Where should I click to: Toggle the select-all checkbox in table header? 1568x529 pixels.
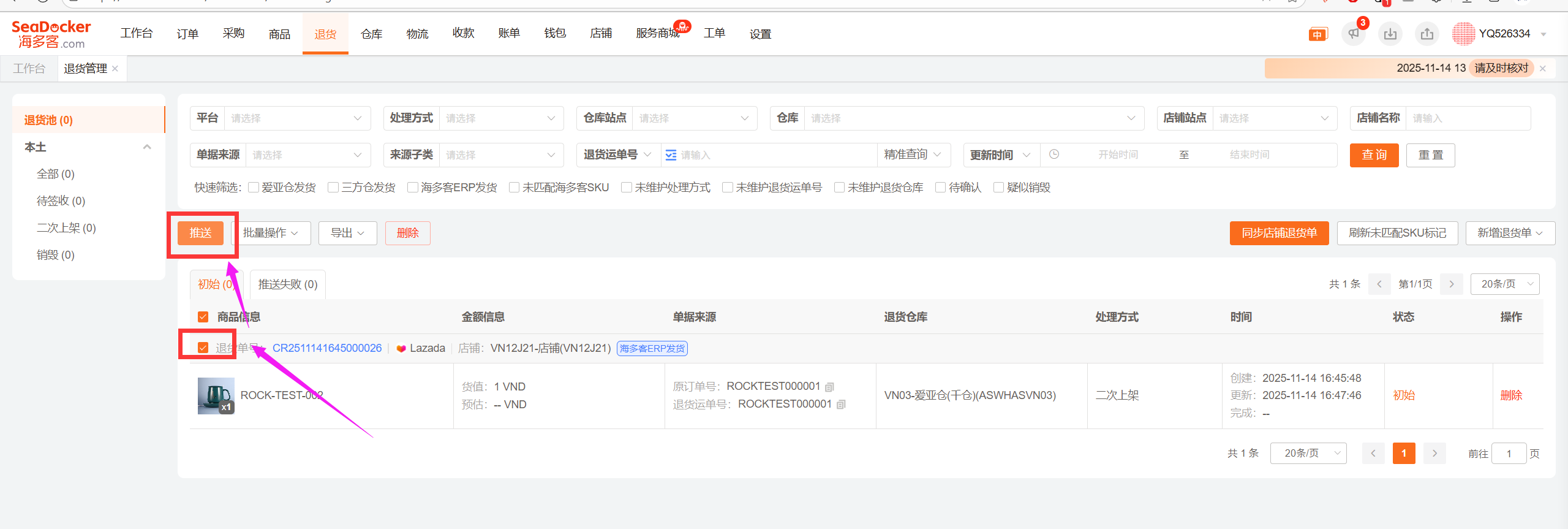pyautogui.click(x=203, y=317)
